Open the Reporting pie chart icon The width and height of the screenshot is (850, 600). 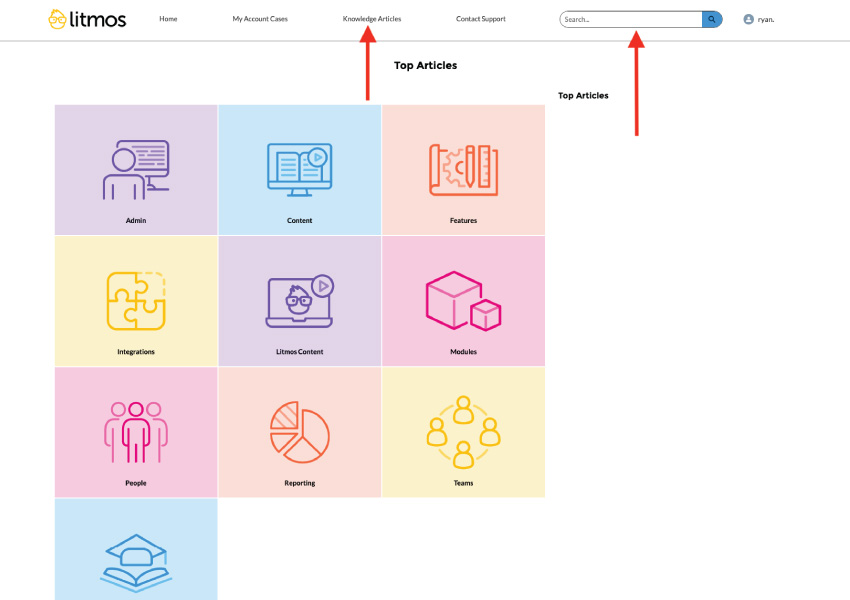299,431
